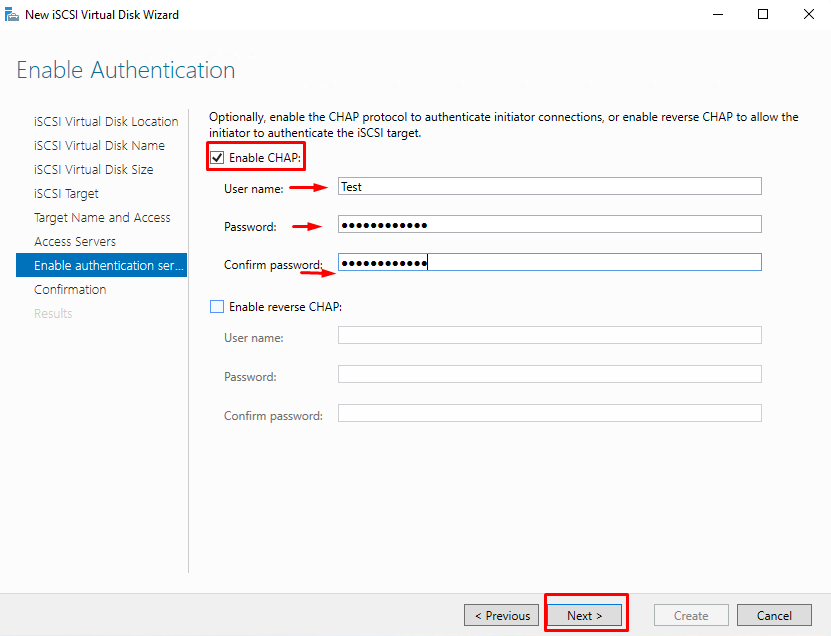Go to Access Servers step

click(x=75, y=241)
